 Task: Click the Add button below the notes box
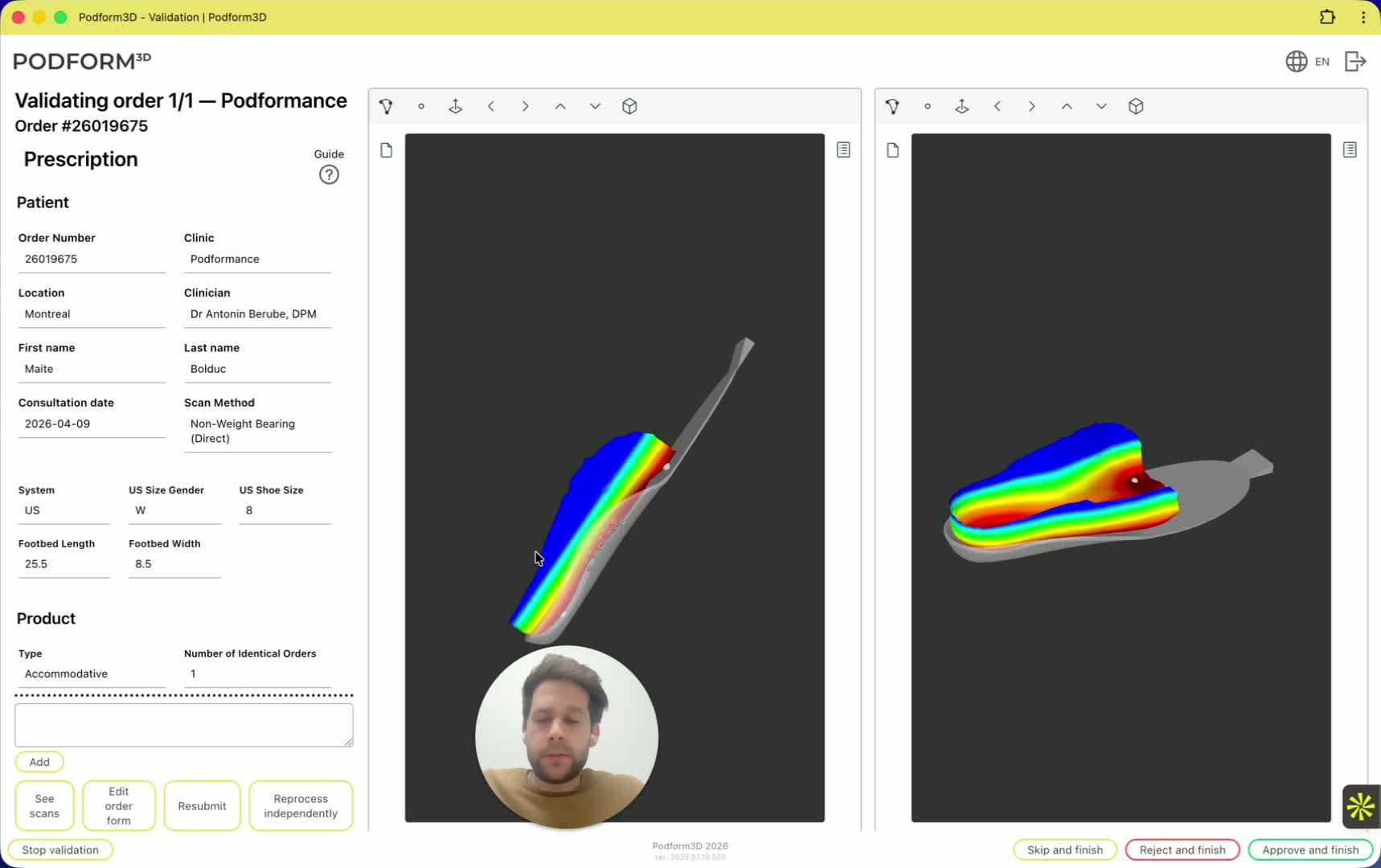click(39, 762)
